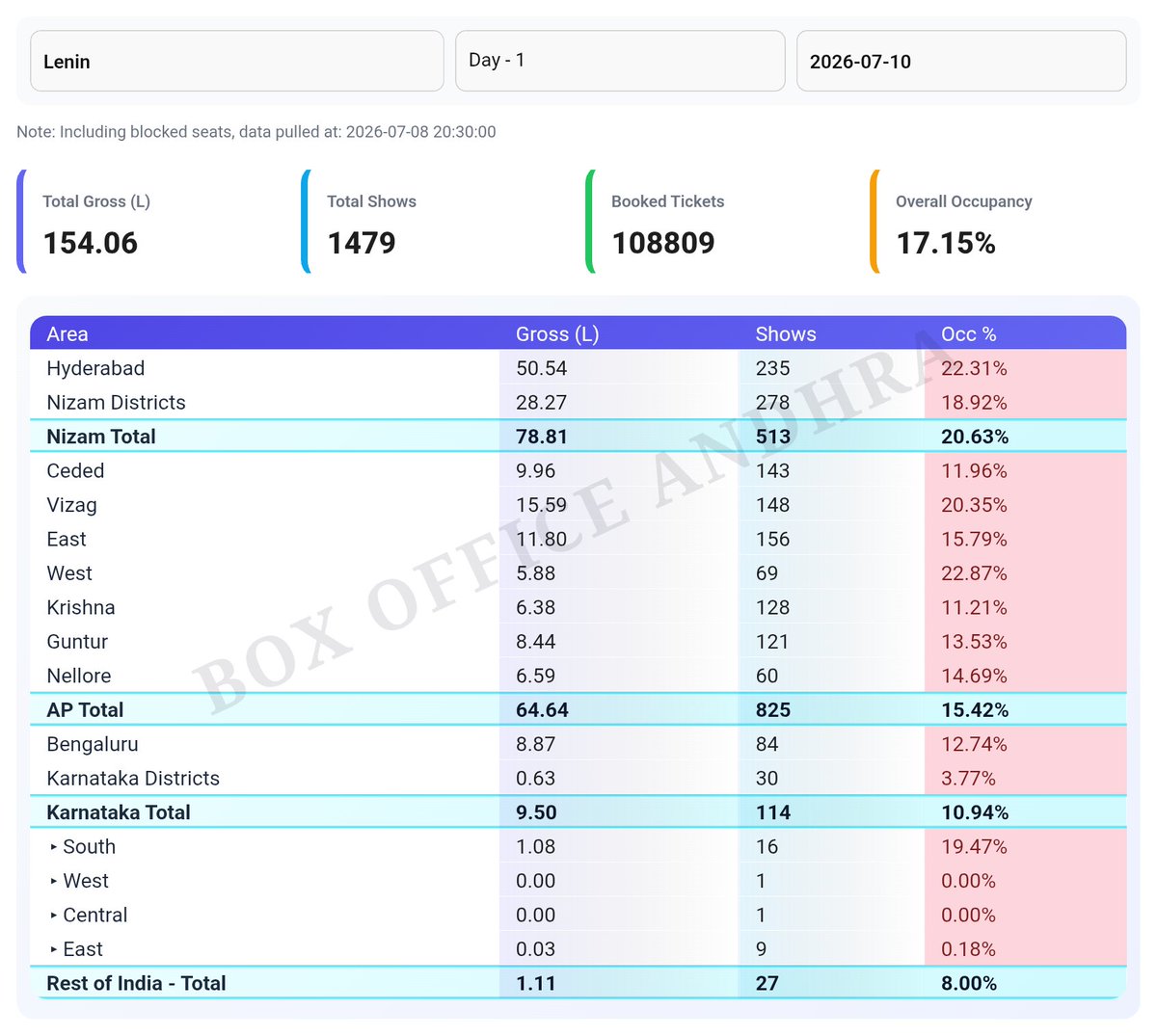Click the Vizag area label

(71, 505)
